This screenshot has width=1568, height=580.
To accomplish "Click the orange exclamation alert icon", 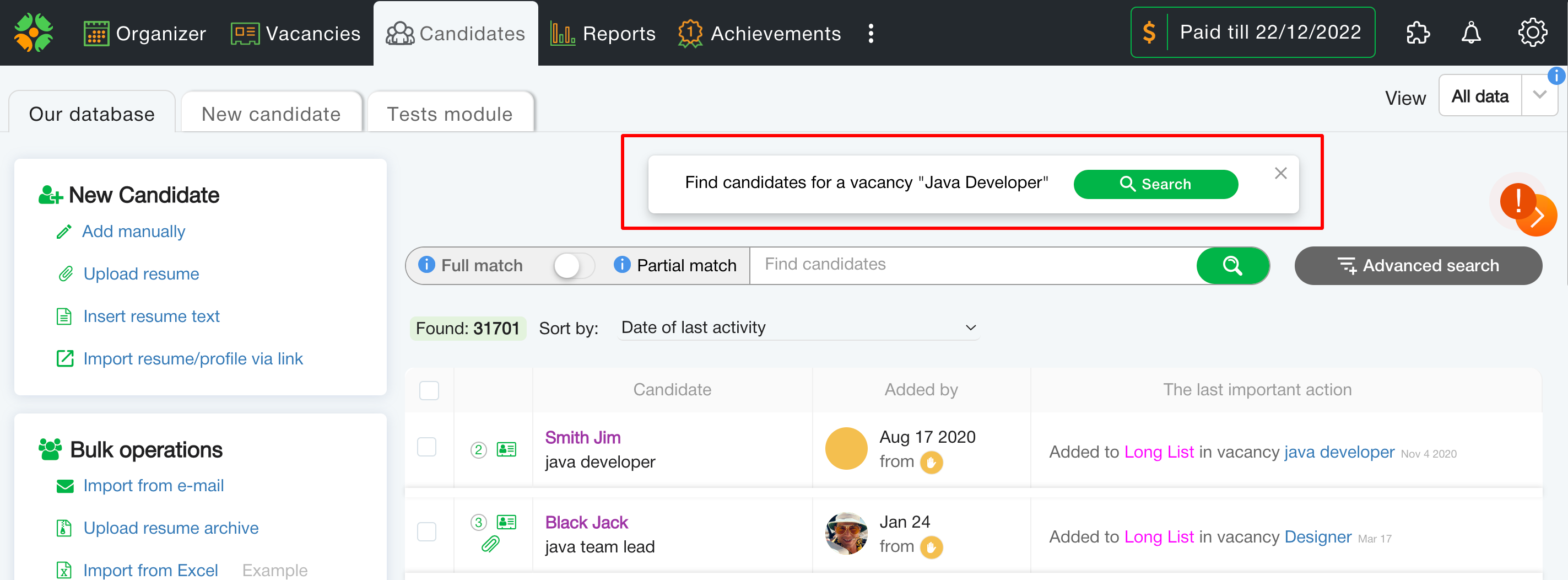I will tap(1518, 201).
